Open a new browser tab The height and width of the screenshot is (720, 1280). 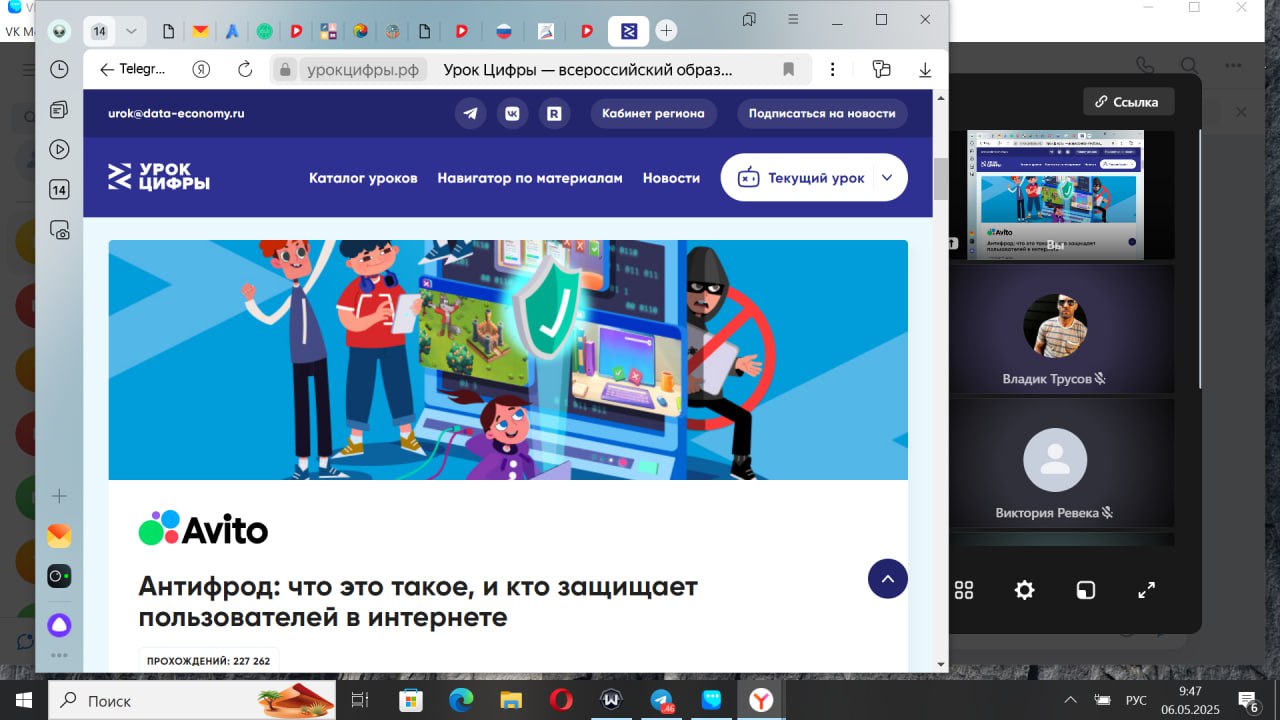(666, 31)
